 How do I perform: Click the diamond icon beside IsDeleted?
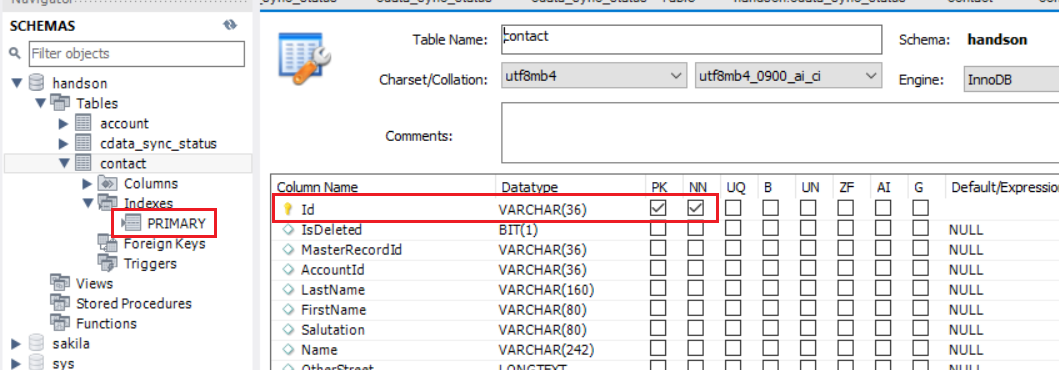point(287,230)
